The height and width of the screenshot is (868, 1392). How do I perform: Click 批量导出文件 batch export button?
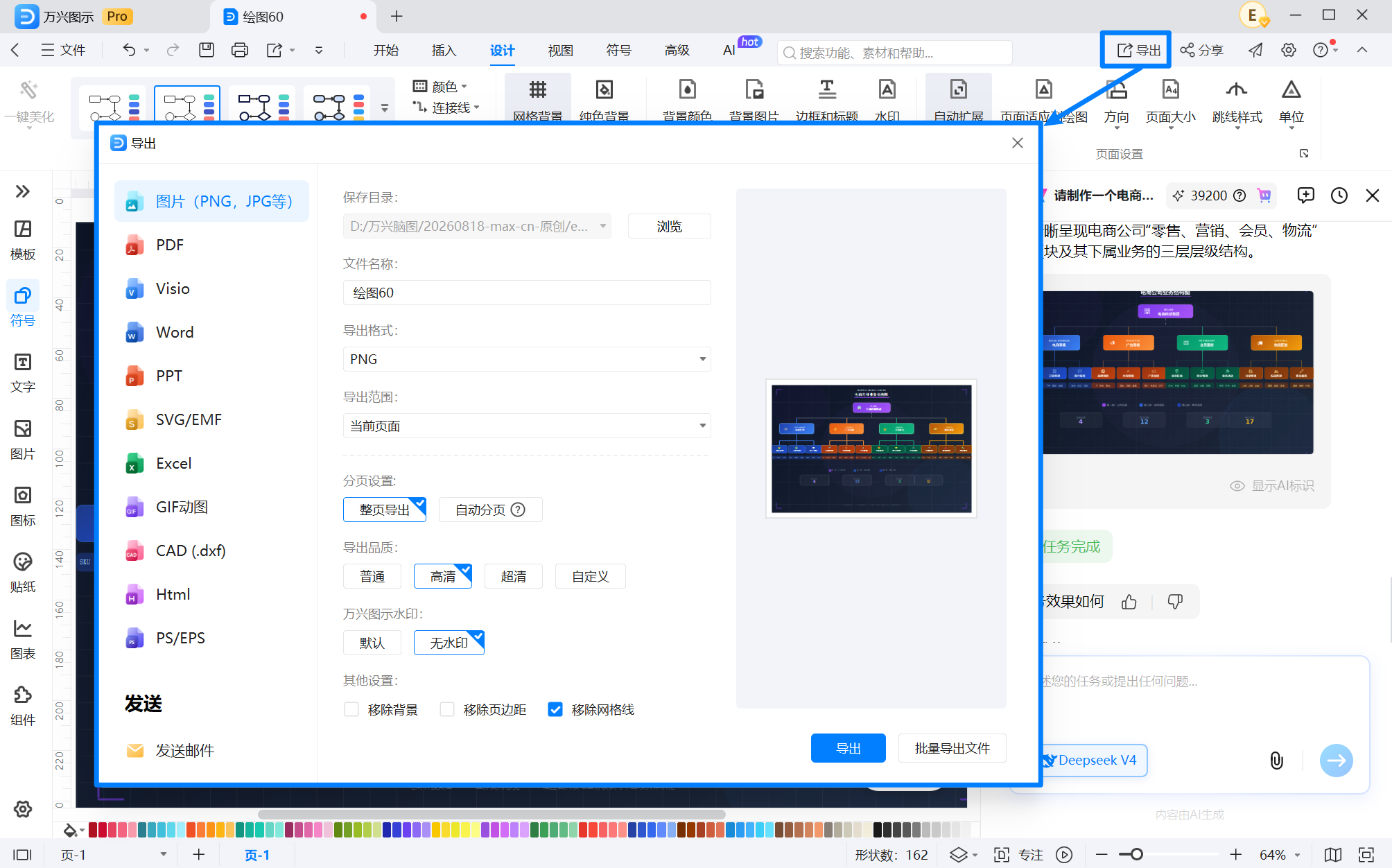(952, 748)
